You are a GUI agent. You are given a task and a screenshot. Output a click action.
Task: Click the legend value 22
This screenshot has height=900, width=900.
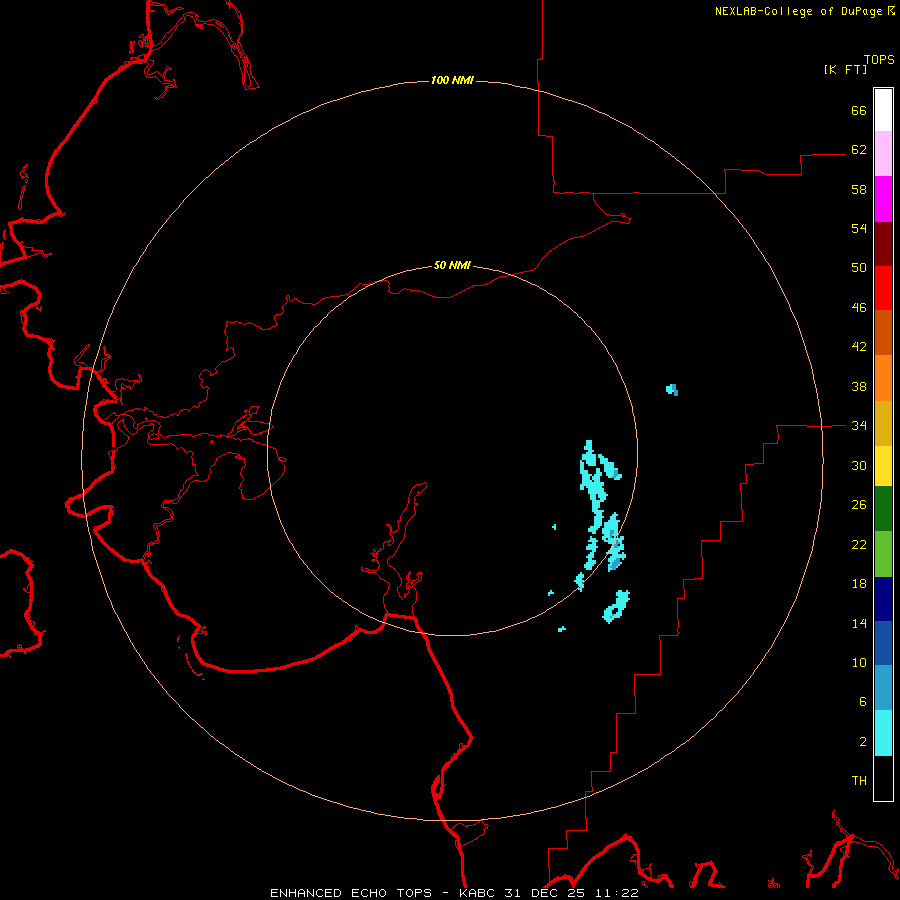click(x=859, y=544)
